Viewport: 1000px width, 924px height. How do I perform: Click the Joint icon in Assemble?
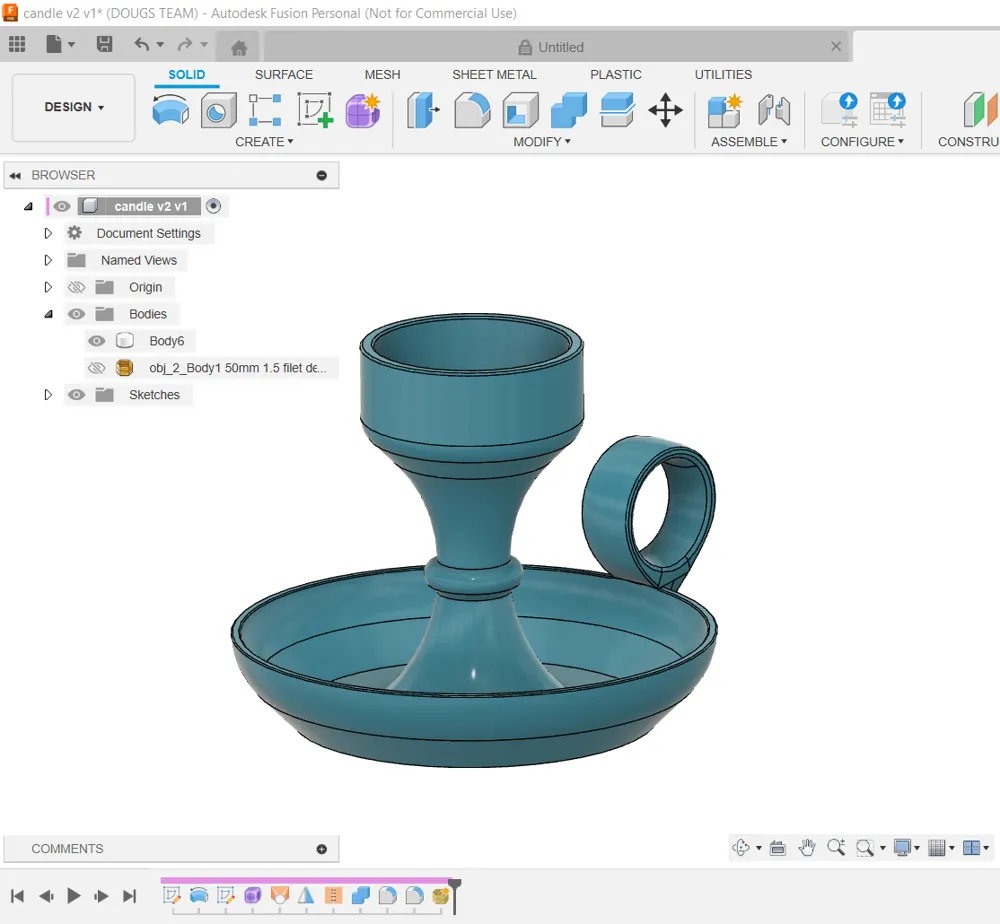(774, 110)
